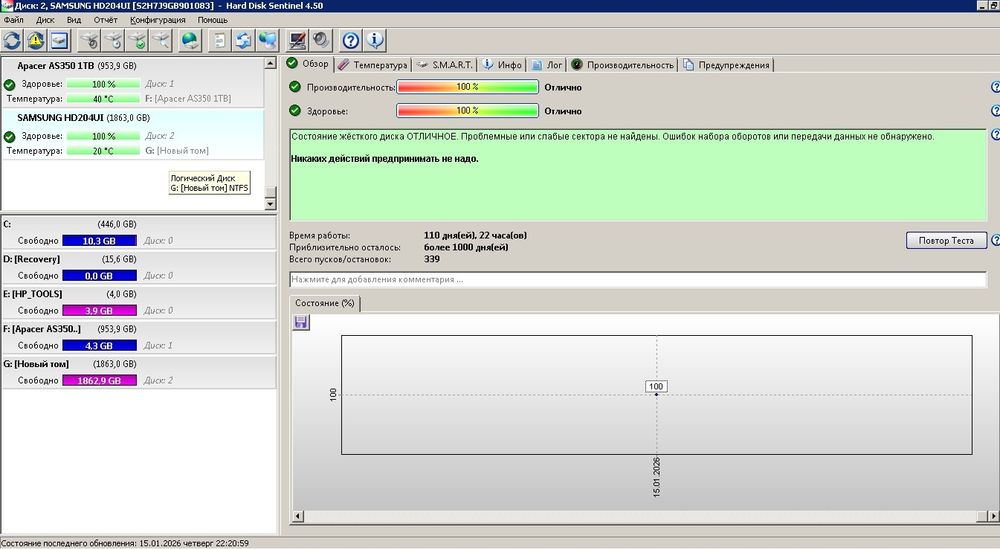Open the S.M.A.R.T. tab
The width and height of the screenshot is (1000, 549).
(445, 65)
